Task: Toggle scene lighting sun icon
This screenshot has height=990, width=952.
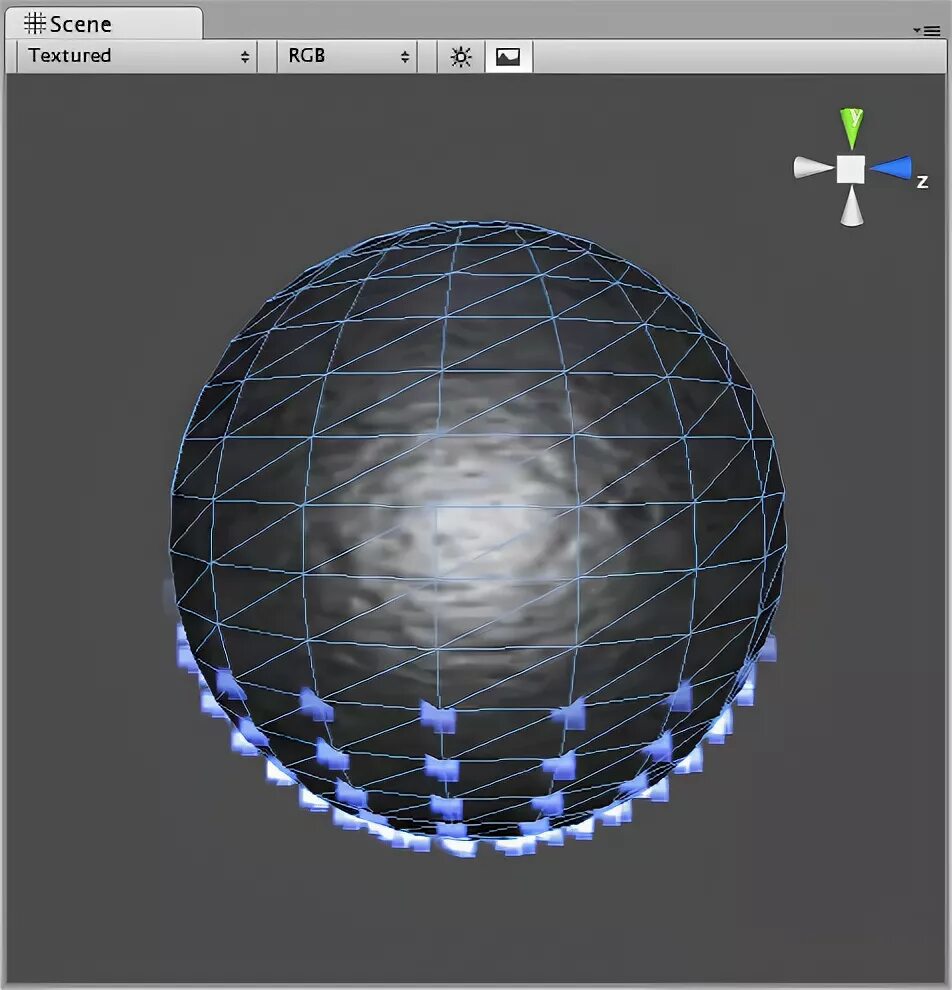Action: tap(461, 57)
